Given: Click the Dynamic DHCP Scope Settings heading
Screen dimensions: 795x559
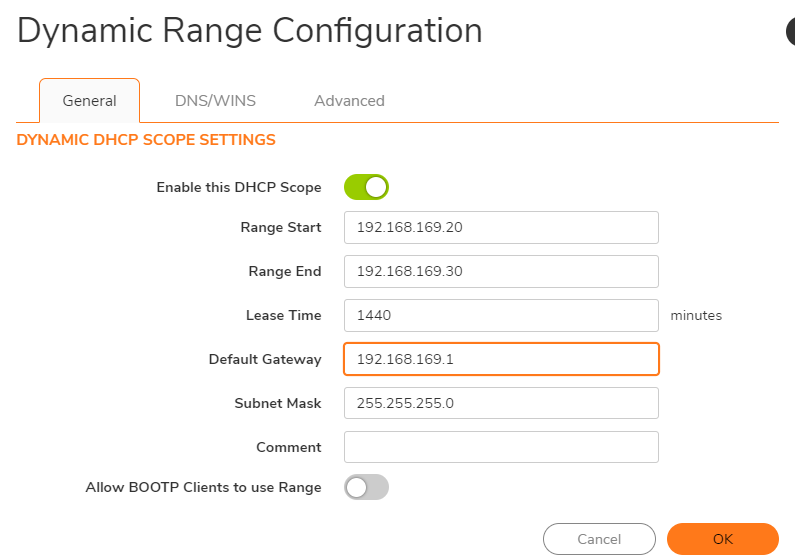Looking at the screenshot, I should [x=146, y=140].
